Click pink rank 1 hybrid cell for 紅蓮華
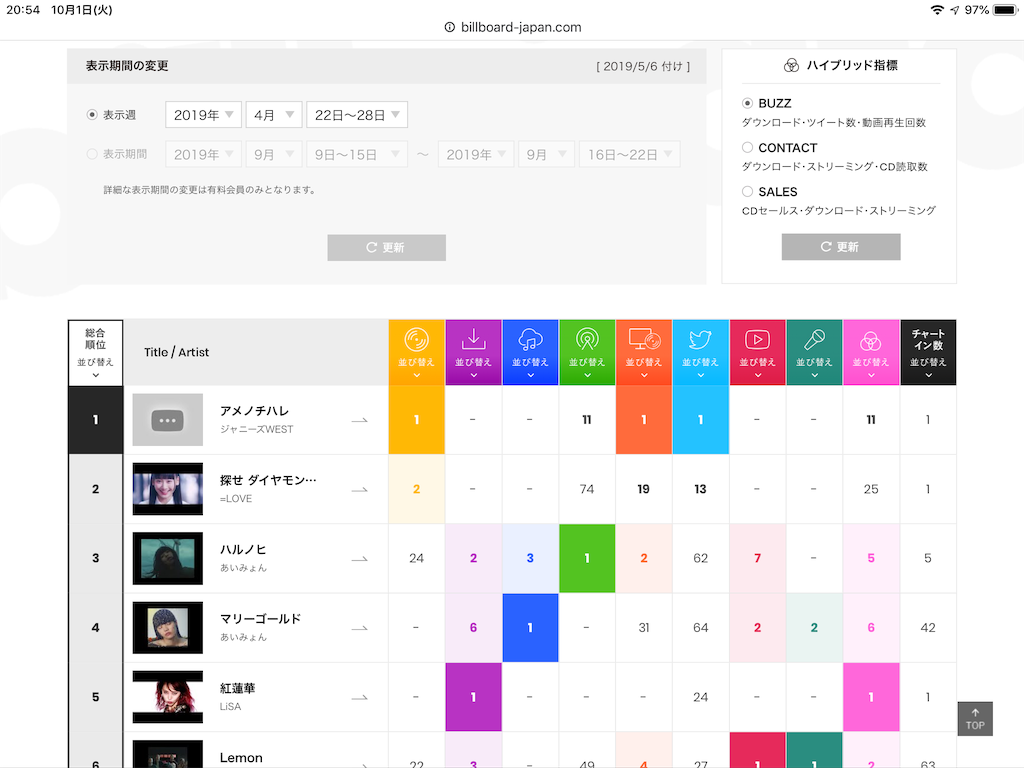This screenshot has height=768, width=1024. click(871, 697)
